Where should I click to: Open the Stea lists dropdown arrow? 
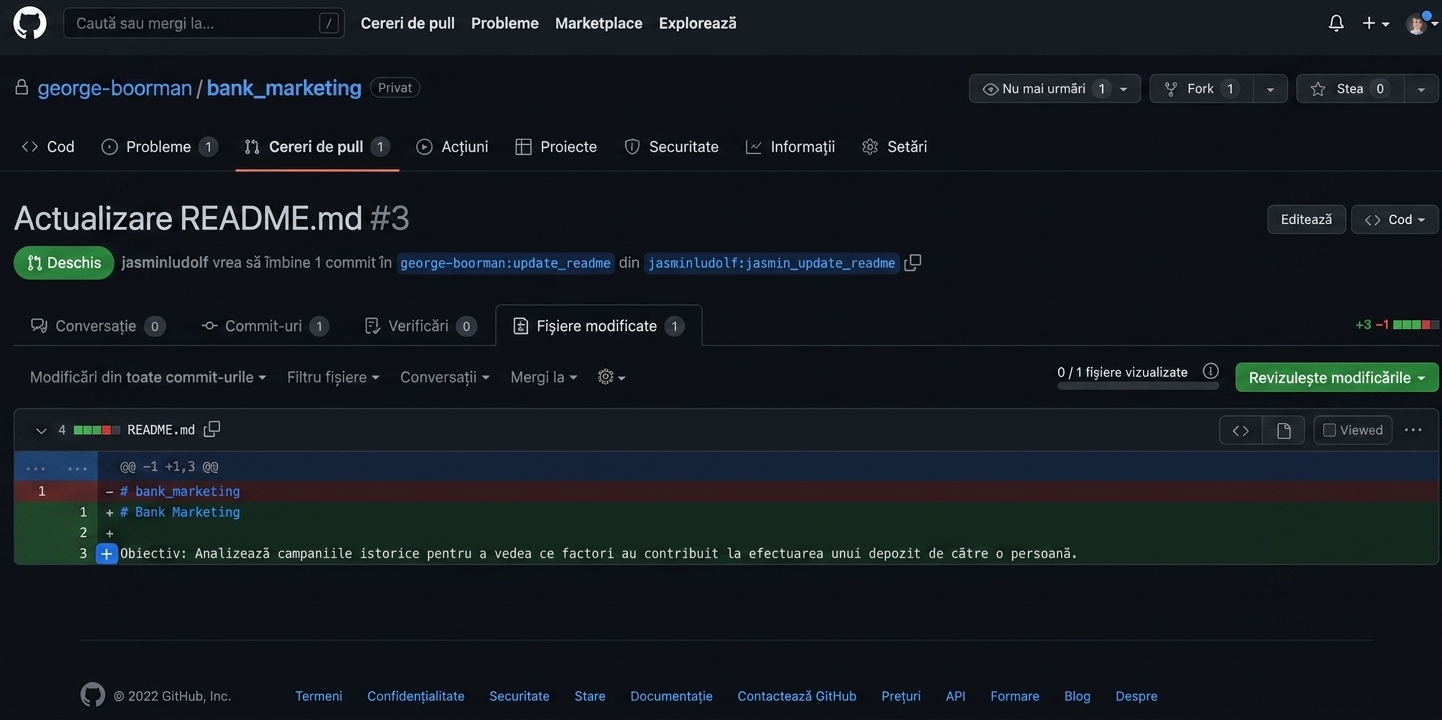click(1421, 89)
